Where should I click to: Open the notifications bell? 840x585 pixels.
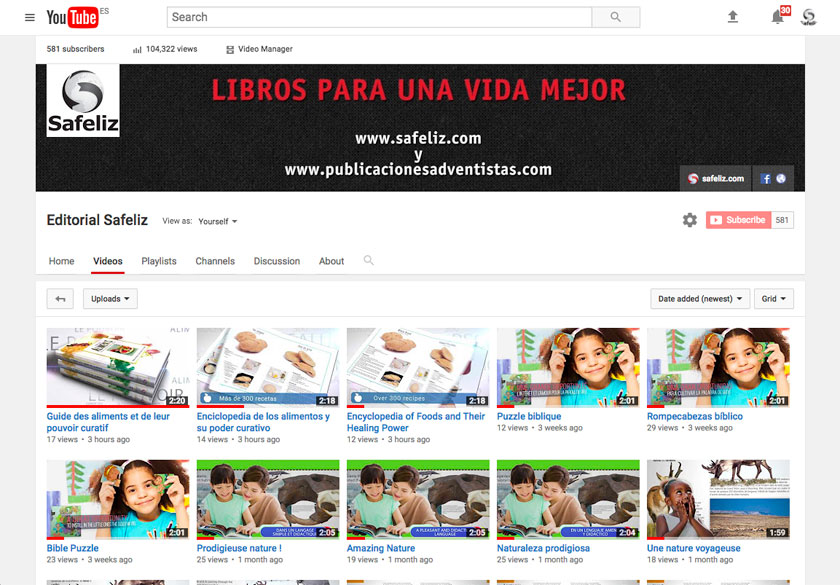tap(777, 17)
